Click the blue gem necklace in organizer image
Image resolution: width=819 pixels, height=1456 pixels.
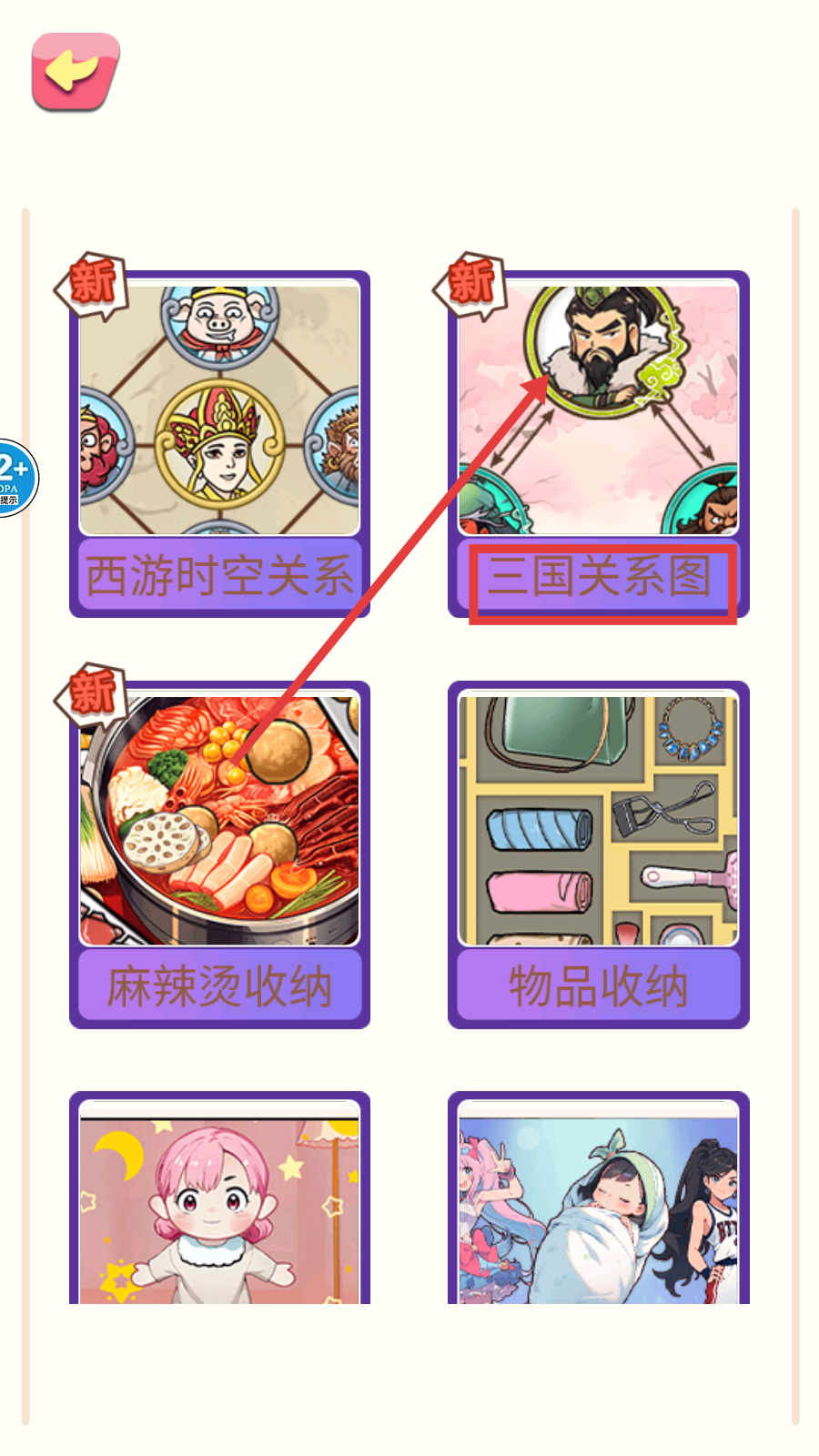(x=692, y=729)
